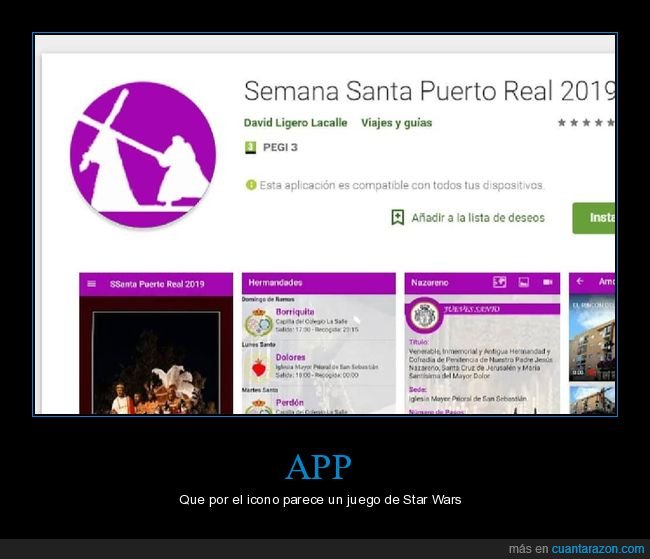This screenshot has width=650, height=559.
Task: Select the Perdón brotherhood entry
Action: pos(318,405)
